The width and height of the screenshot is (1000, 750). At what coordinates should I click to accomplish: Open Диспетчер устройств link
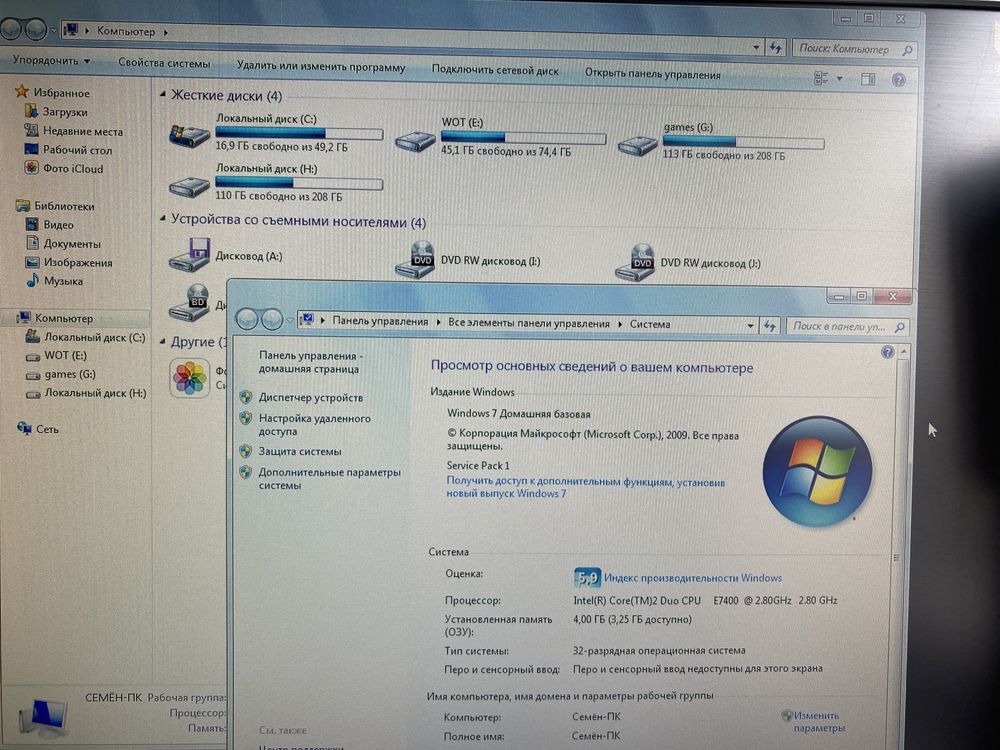311,397
